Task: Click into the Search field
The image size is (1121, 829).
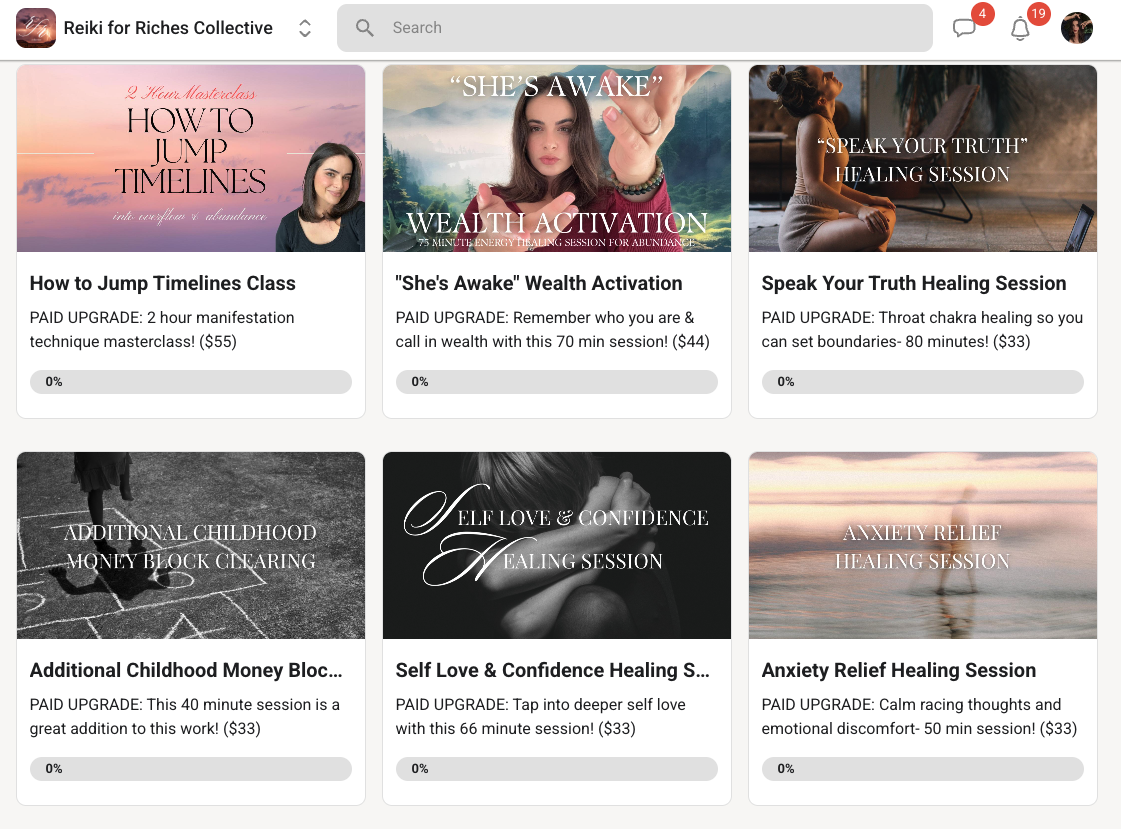Action: (x=634, y=28)
